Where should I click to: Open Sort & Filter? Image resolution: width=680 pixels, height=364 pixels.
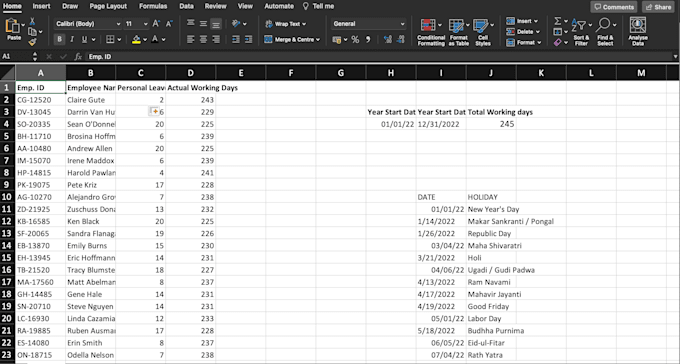coord(581,32)
